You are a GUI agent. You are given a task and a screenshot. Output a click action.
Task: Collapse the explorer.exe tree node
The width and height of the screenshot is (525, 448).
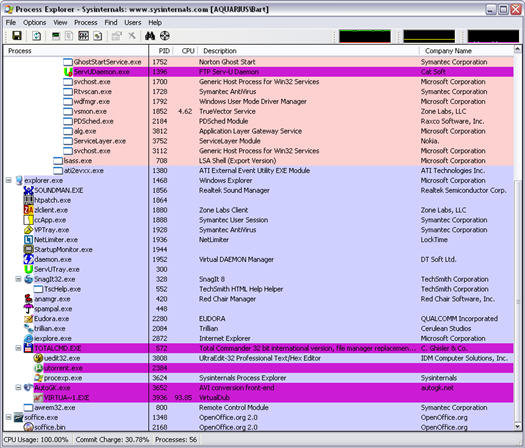point(8,180)
